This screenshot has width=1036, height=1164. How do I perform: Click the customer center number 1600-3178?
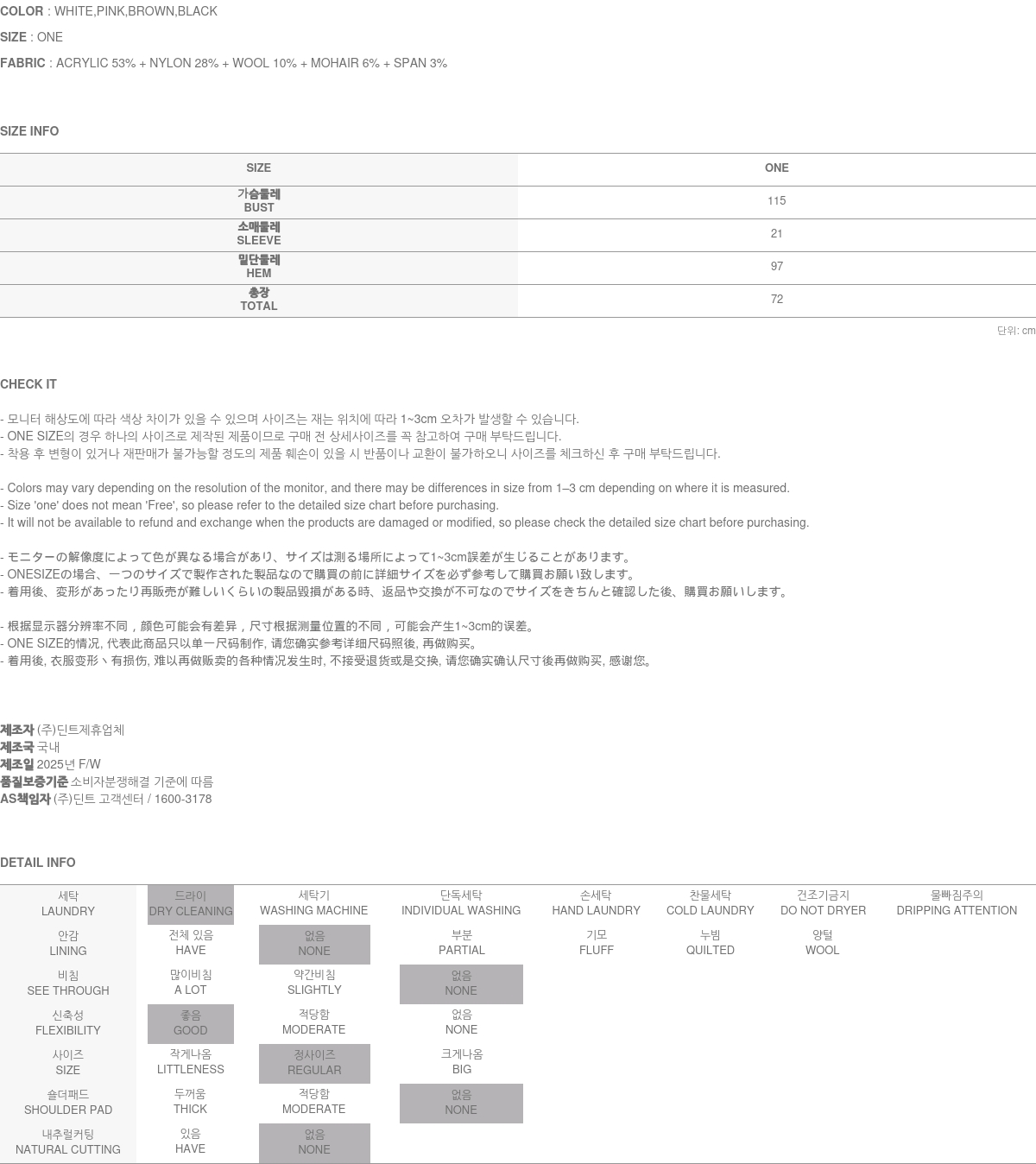pos(183,799)
